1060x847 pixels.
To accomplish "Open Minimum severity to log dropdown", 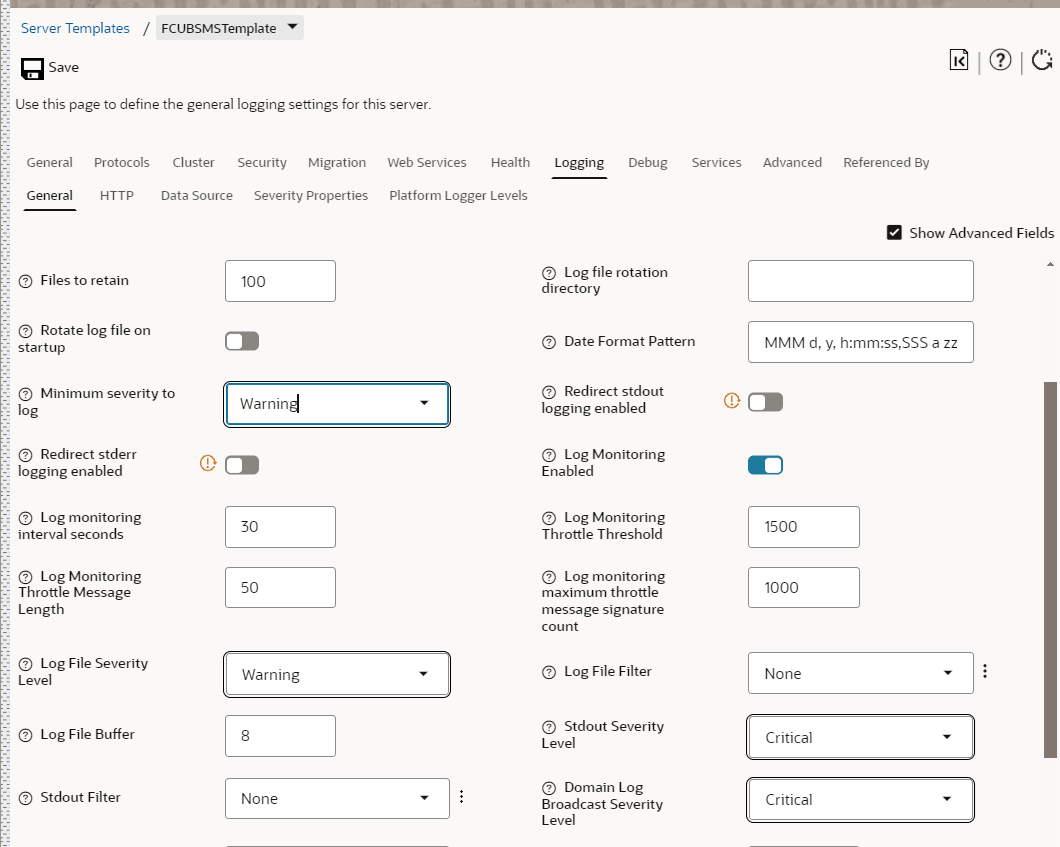I will coord(337,404).
